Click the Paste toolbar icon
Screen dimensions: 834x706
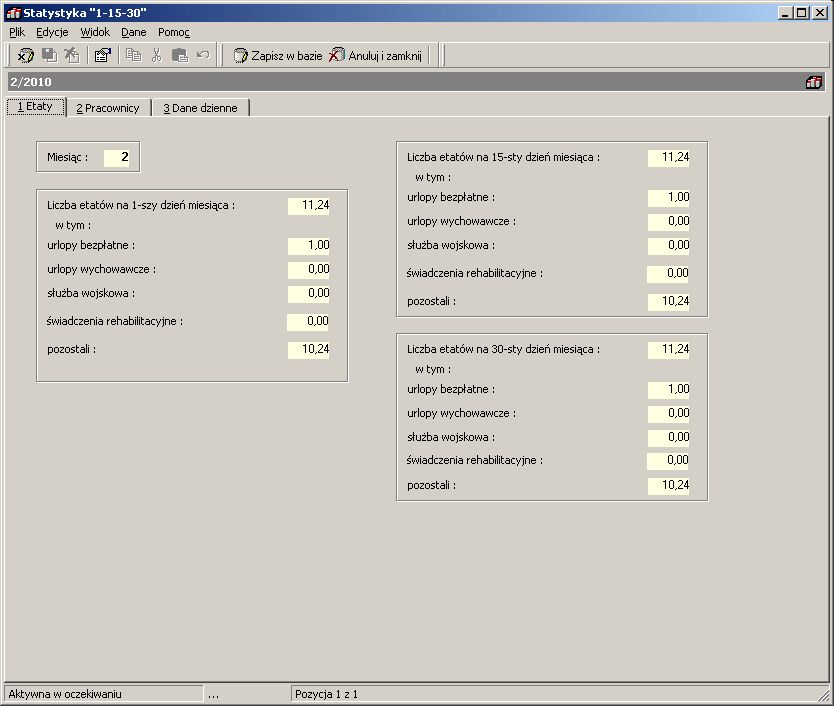pyautogui.click(x=180, y=55)
